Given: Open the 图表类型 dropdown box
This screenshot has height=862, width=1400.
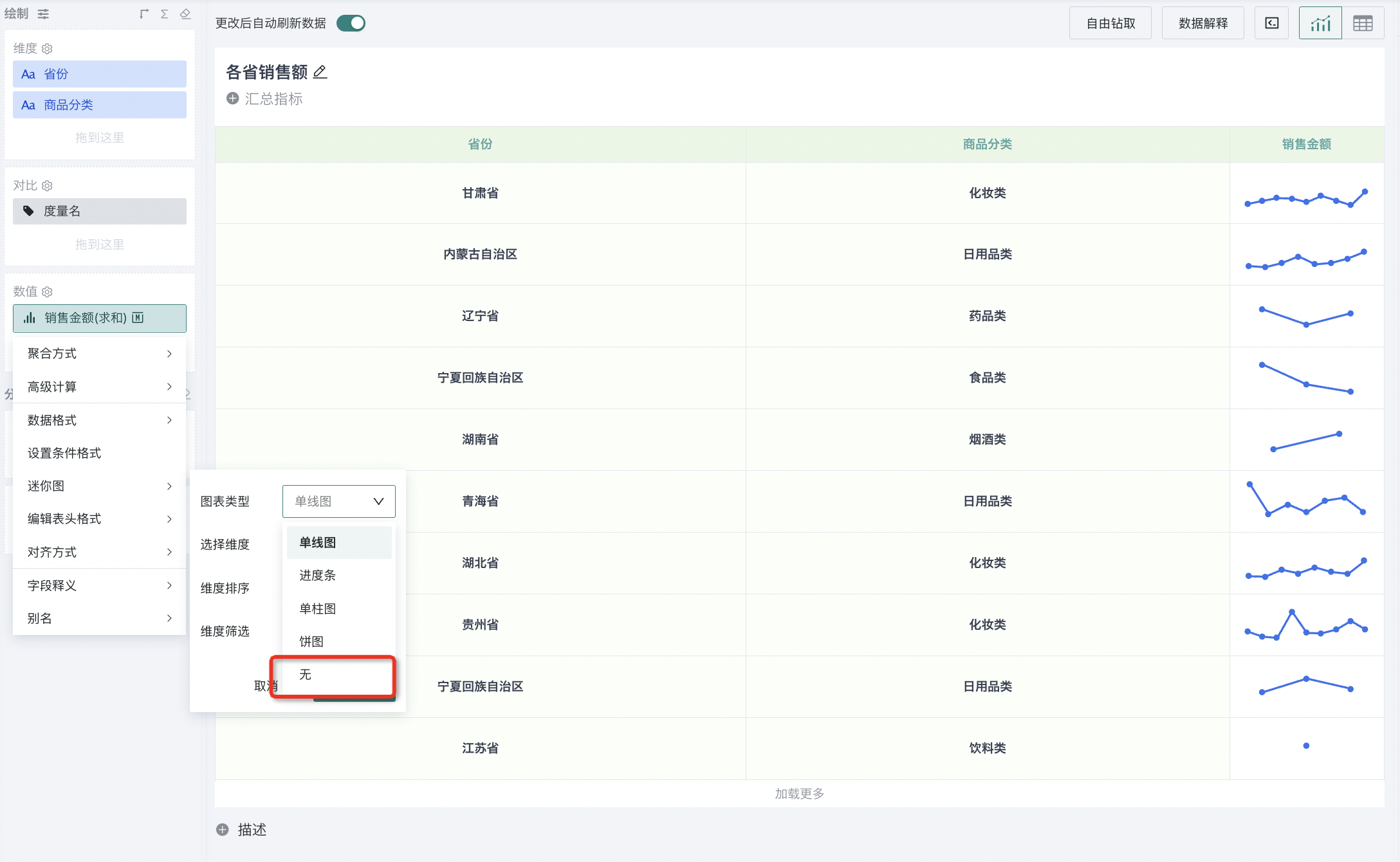Looking at the screenshot, I should pyautogui.click(x=338, y=501).
